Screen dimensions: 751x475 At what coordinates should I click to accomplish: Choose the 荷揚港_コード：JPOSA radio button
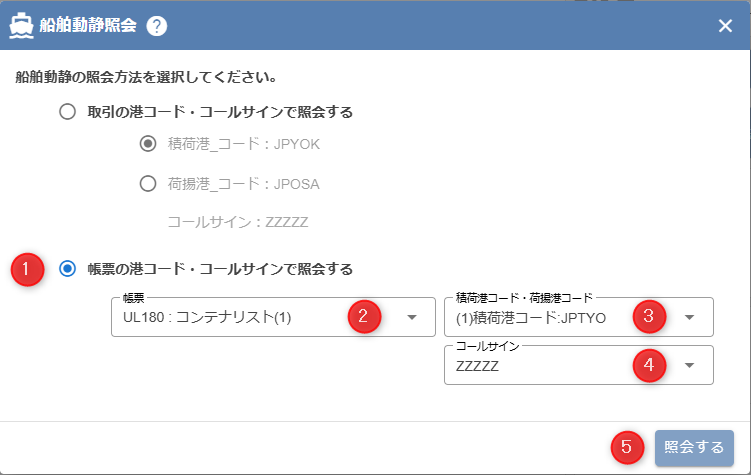148,183
